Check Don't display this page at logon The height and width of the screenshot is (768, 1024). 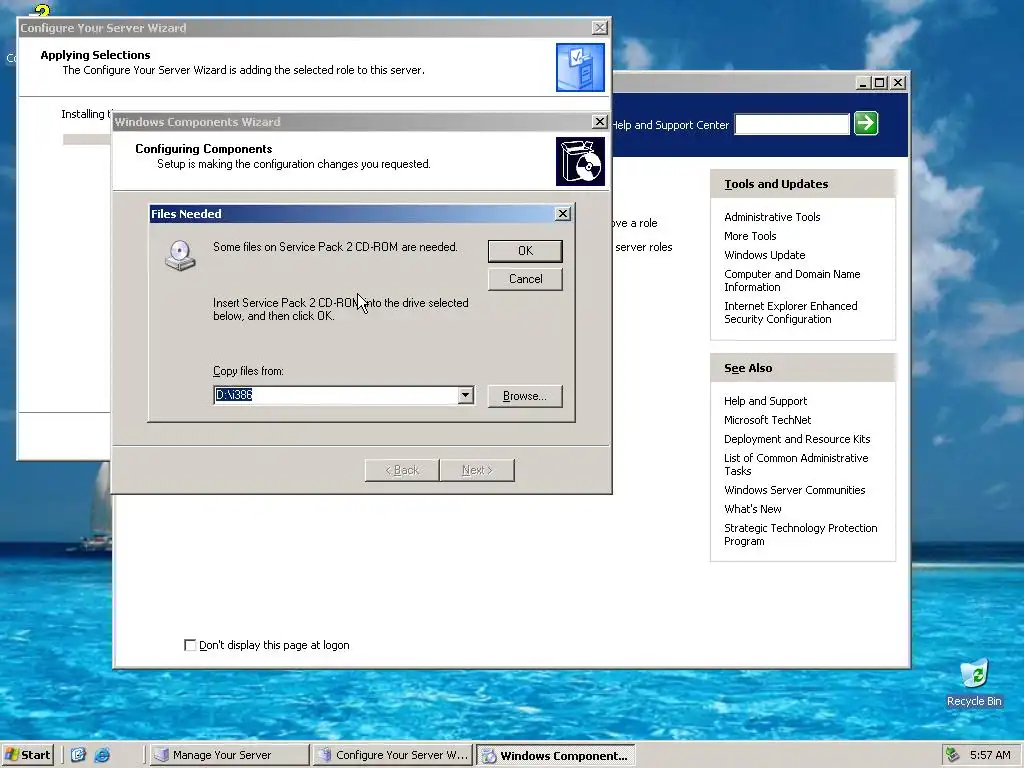(190, 645)
